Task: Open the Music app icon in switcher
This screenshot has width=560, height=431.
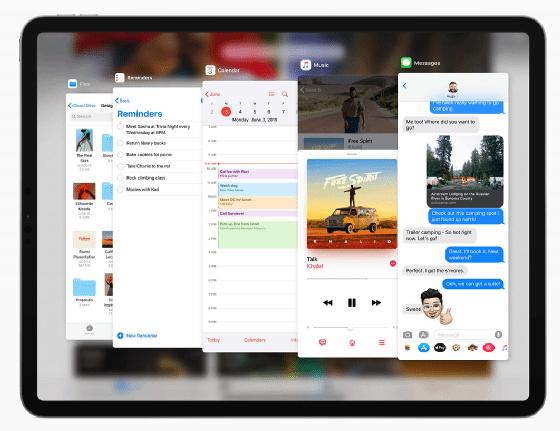Action: pos(305,65)
